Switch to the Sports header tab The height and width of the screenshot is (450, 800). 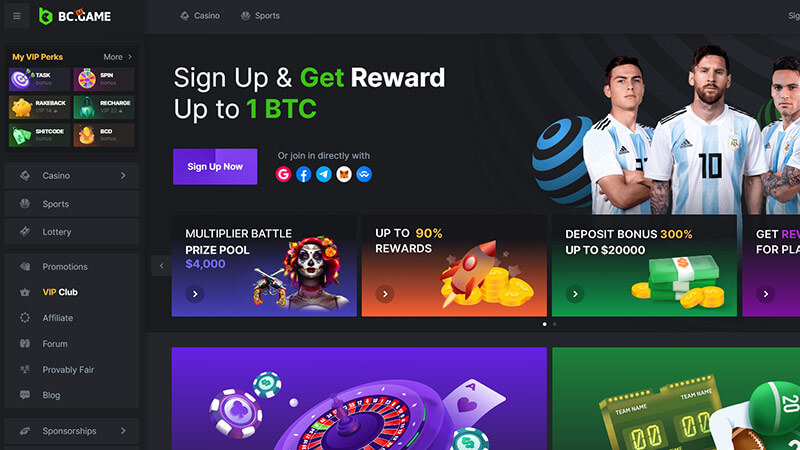click(x=260, y=16)
